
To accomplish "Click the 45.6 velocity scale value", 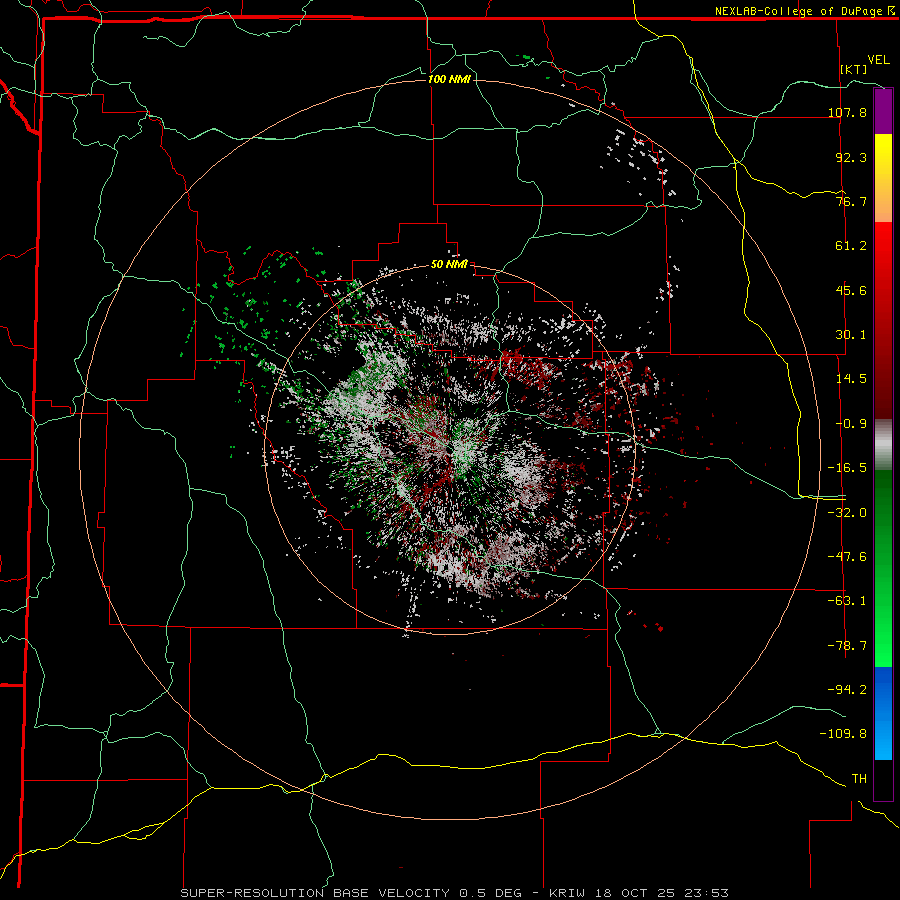I will point(851,290).
